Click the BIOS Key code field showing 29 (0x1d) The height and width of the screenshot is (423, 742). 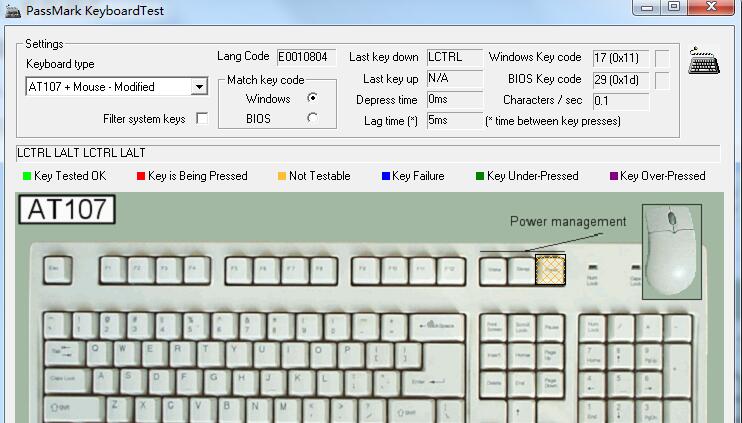621,80
